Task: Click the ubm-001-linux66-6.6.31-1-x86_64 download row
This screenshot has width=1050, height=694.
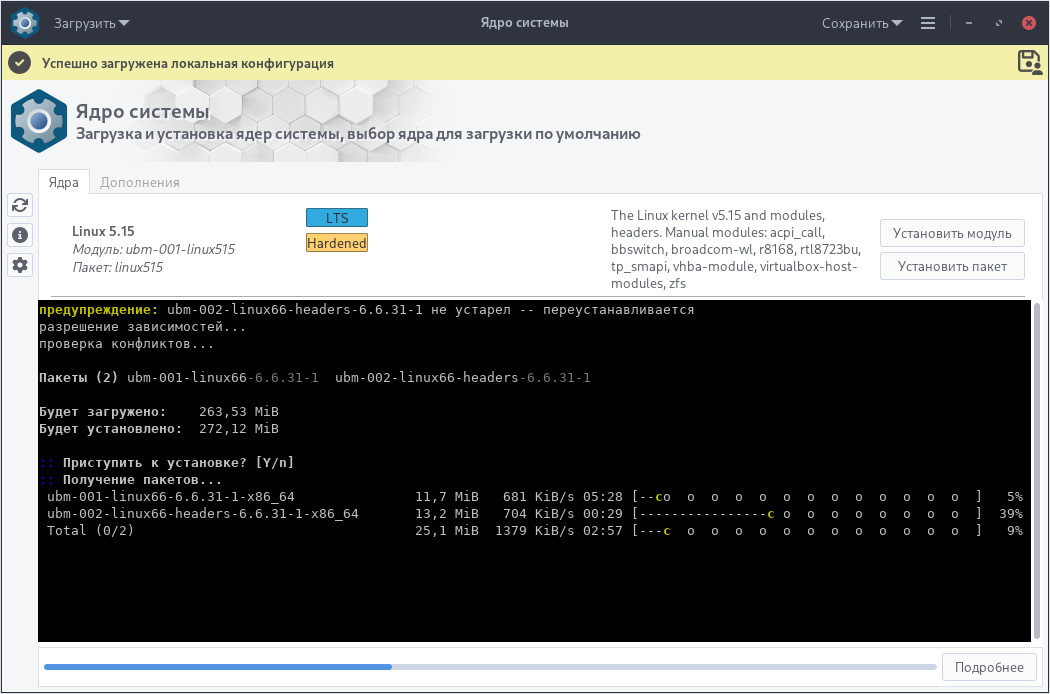Action: (x=534, y=497)
